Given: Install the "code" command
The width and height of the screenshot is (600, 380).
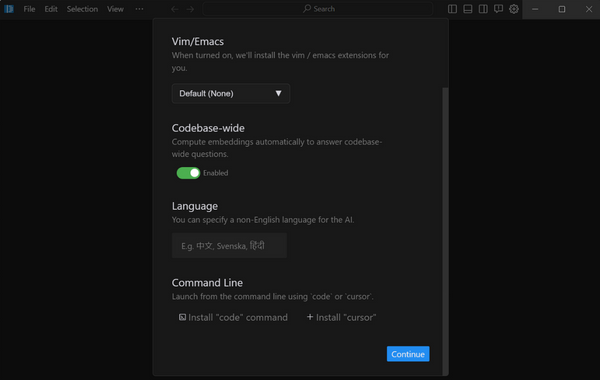Looking at the screenshot, I should [x=233, y=317].
